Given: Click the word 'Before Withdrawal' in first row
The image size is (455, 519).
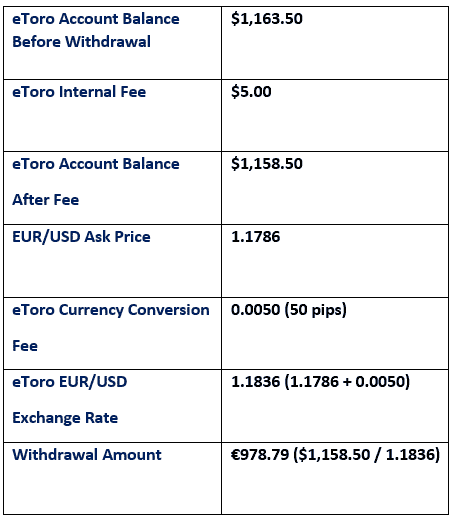Looking at the screenshot, I should point(81,42).
